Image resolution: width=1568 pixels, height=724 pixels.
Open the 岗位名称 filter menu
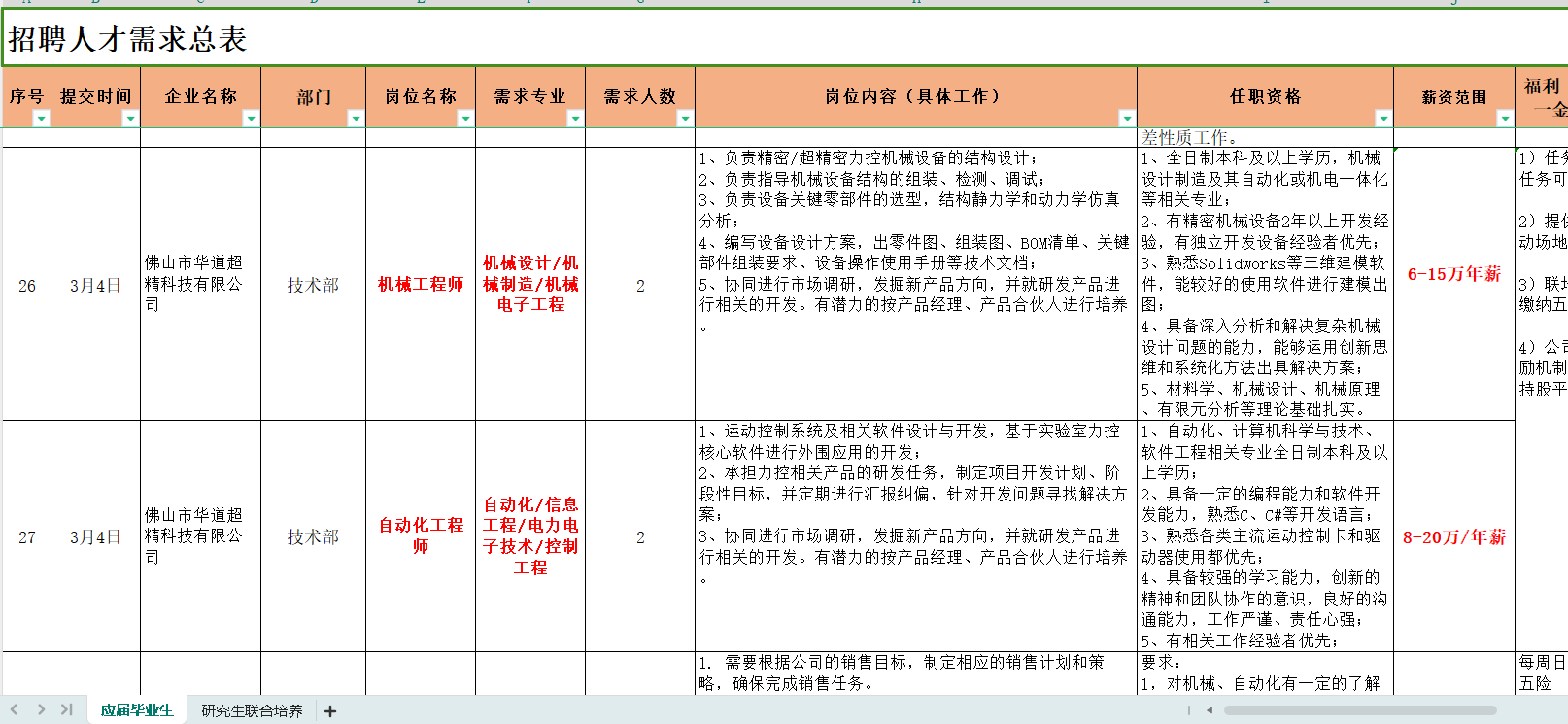click(x=465, y=119)
